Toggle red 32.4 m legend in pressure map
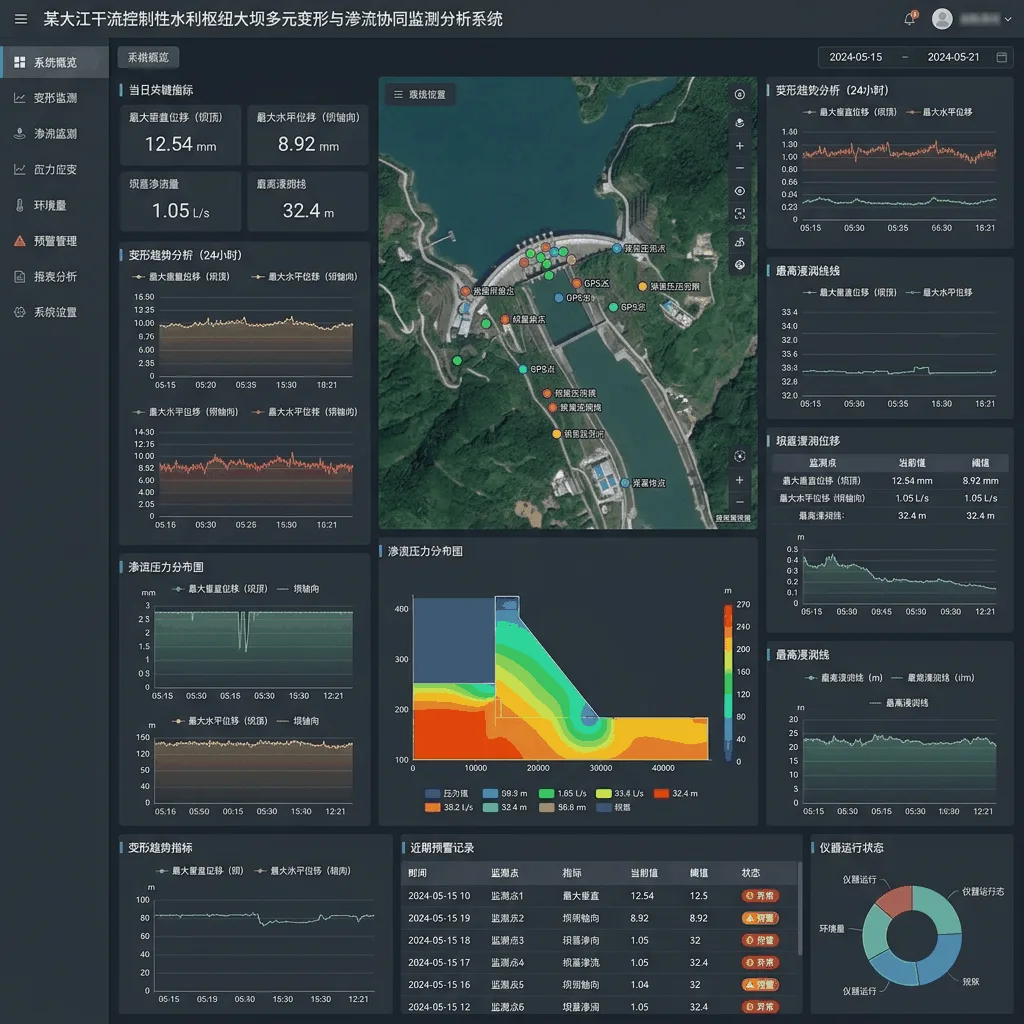The width and height of the screenshot is (1024, 1024). tap(676, 793)
